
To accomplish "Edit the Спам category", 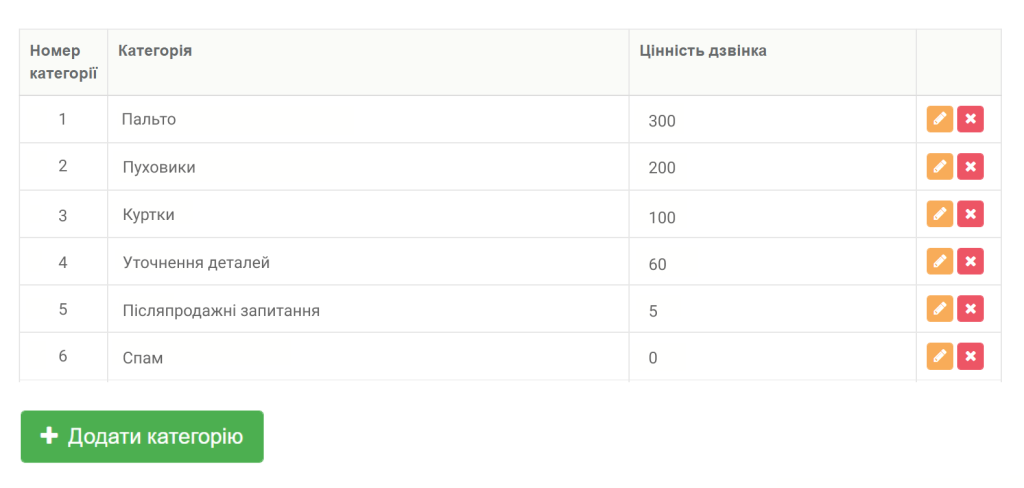I will coord(940,356).
